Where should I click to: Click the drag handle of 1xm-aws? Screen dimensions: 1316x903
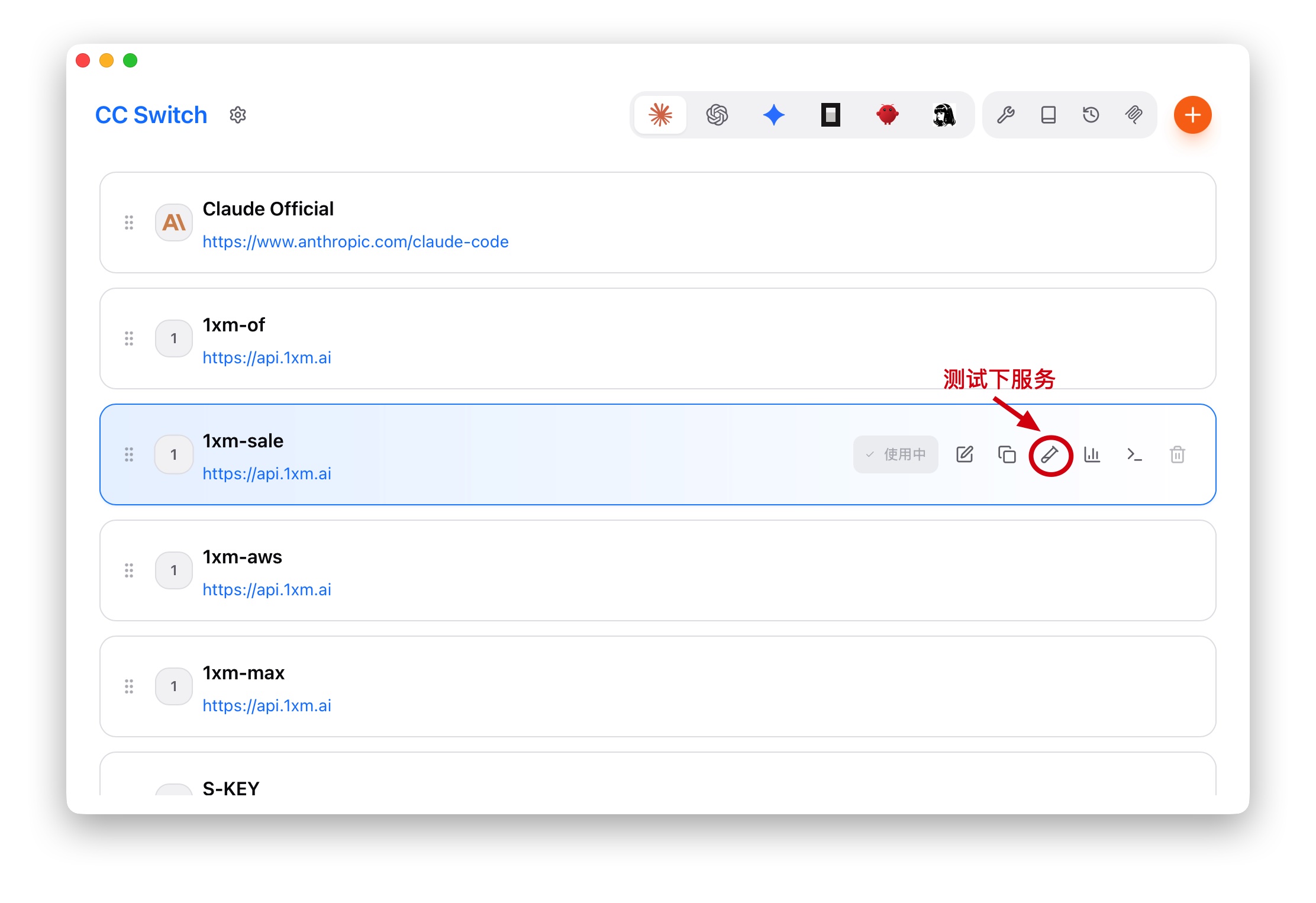pyautogui.click(x=129, y=570)
